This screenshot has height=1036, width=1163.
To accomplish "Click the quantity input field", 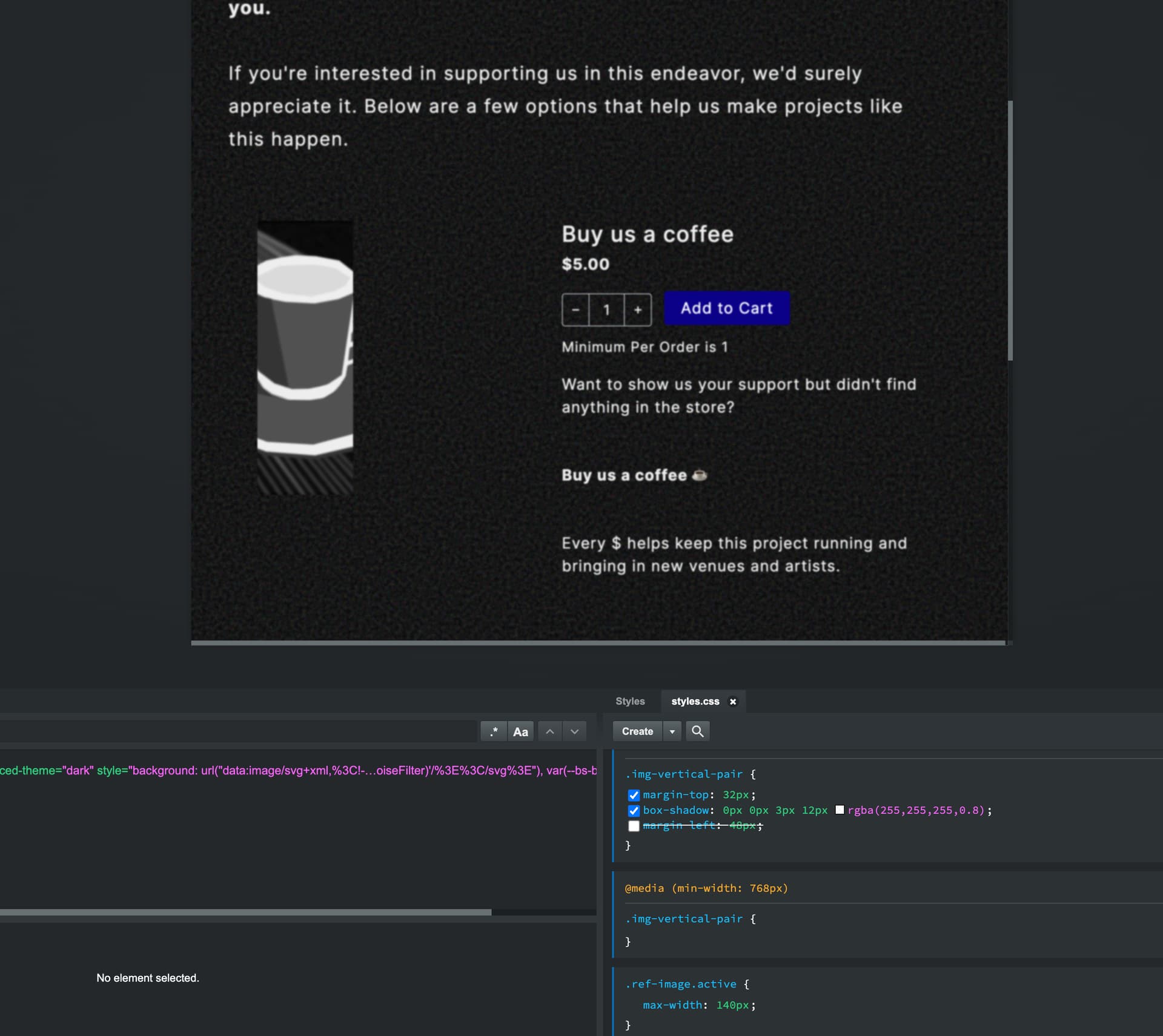I will coord(606,310).
